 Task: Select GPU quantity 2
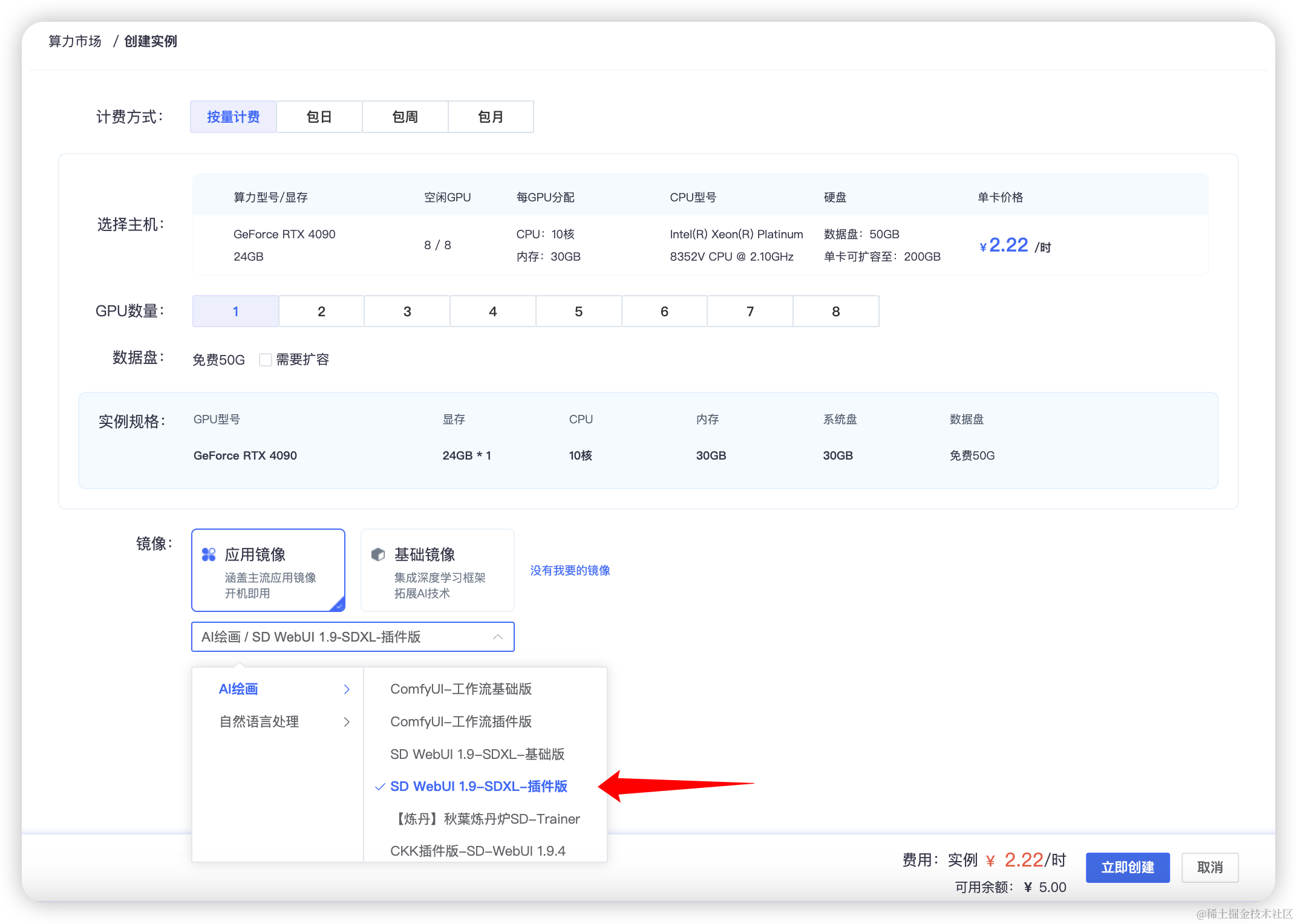tap(321, 311)
